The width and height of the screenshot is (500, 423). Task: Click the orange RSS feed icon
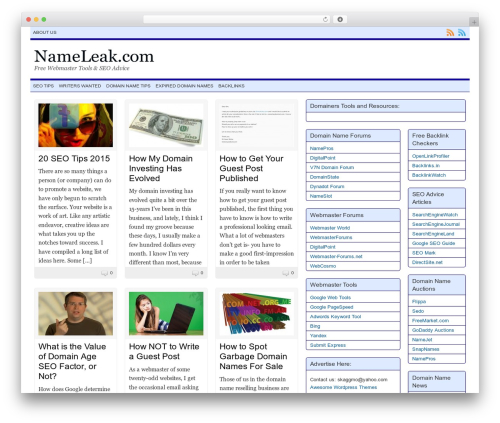tap(450, 32)
